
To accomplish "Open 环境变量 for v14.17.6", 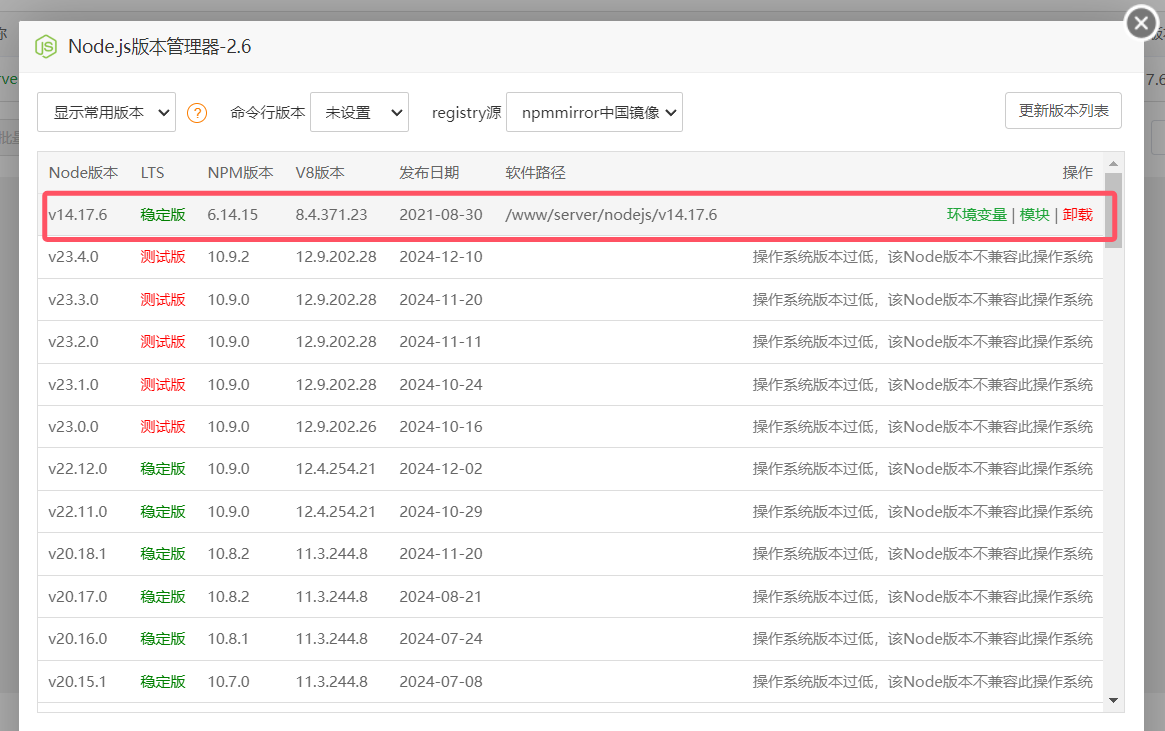I will 976,214.
